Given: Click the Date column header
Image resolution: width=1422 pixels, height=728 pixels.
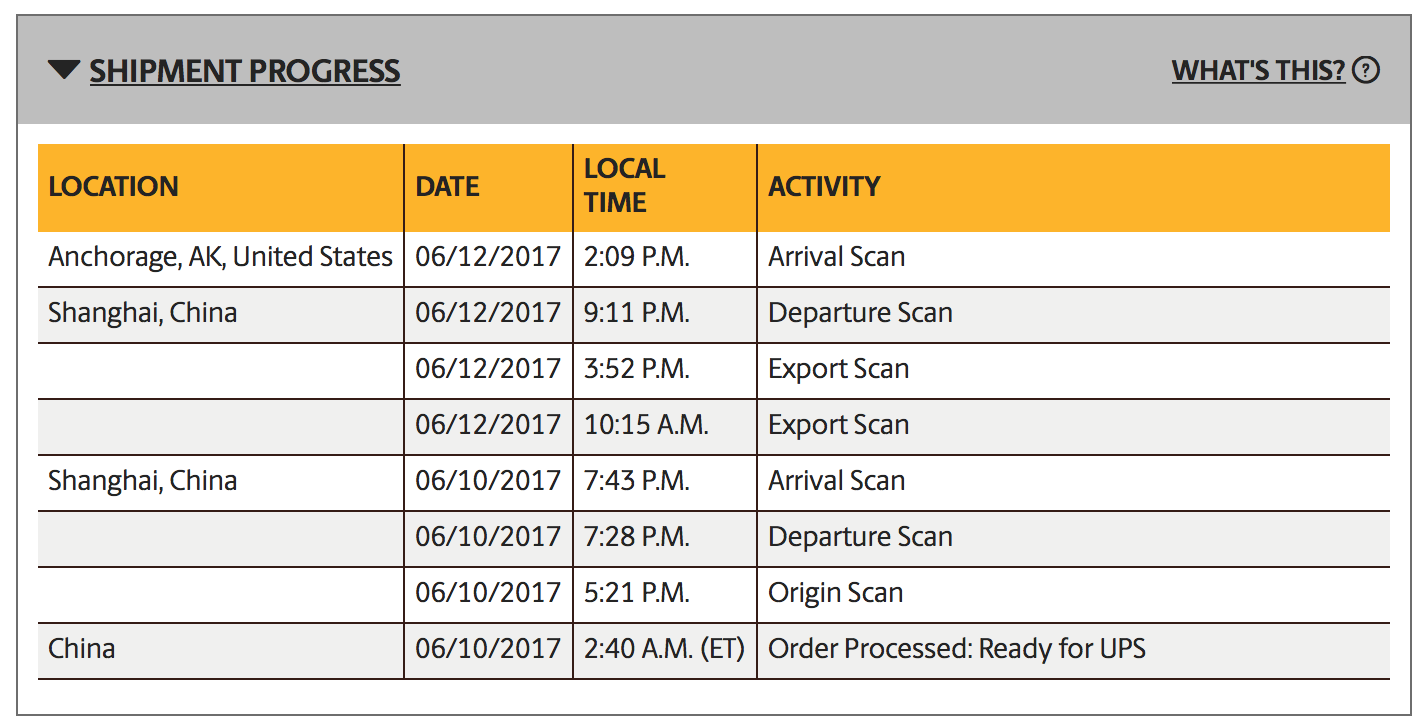Looking at the screenshot, I should pos(489,188).
